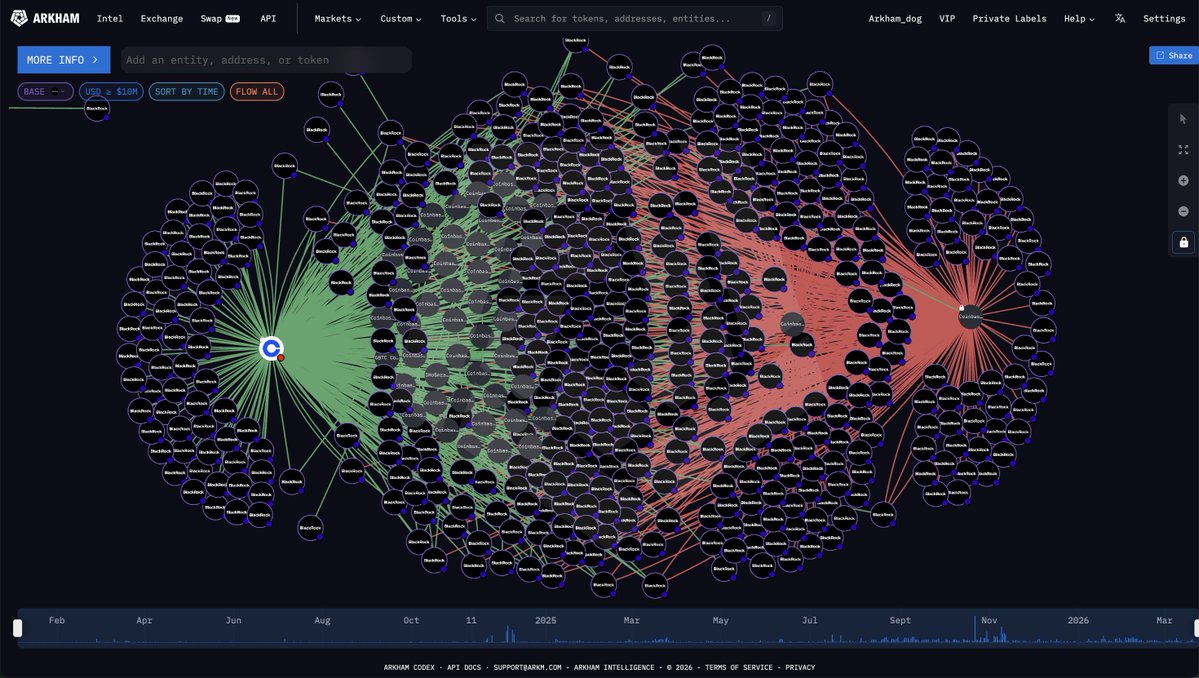Click the timeline end range handle

pyautogui.click(x=1196, y=628)
